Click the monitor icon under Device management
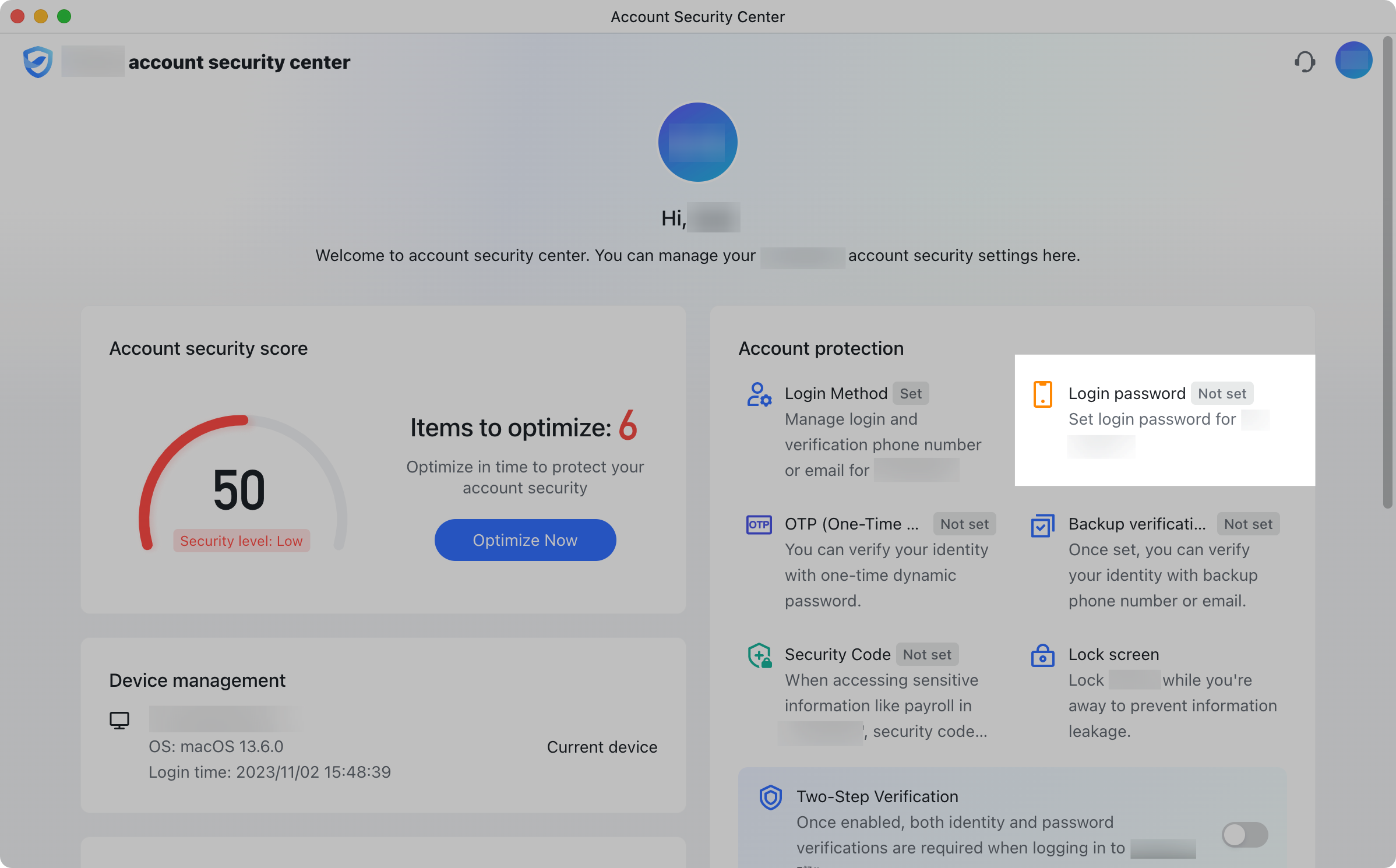1396x868 pixels. (x=119, y=720)
